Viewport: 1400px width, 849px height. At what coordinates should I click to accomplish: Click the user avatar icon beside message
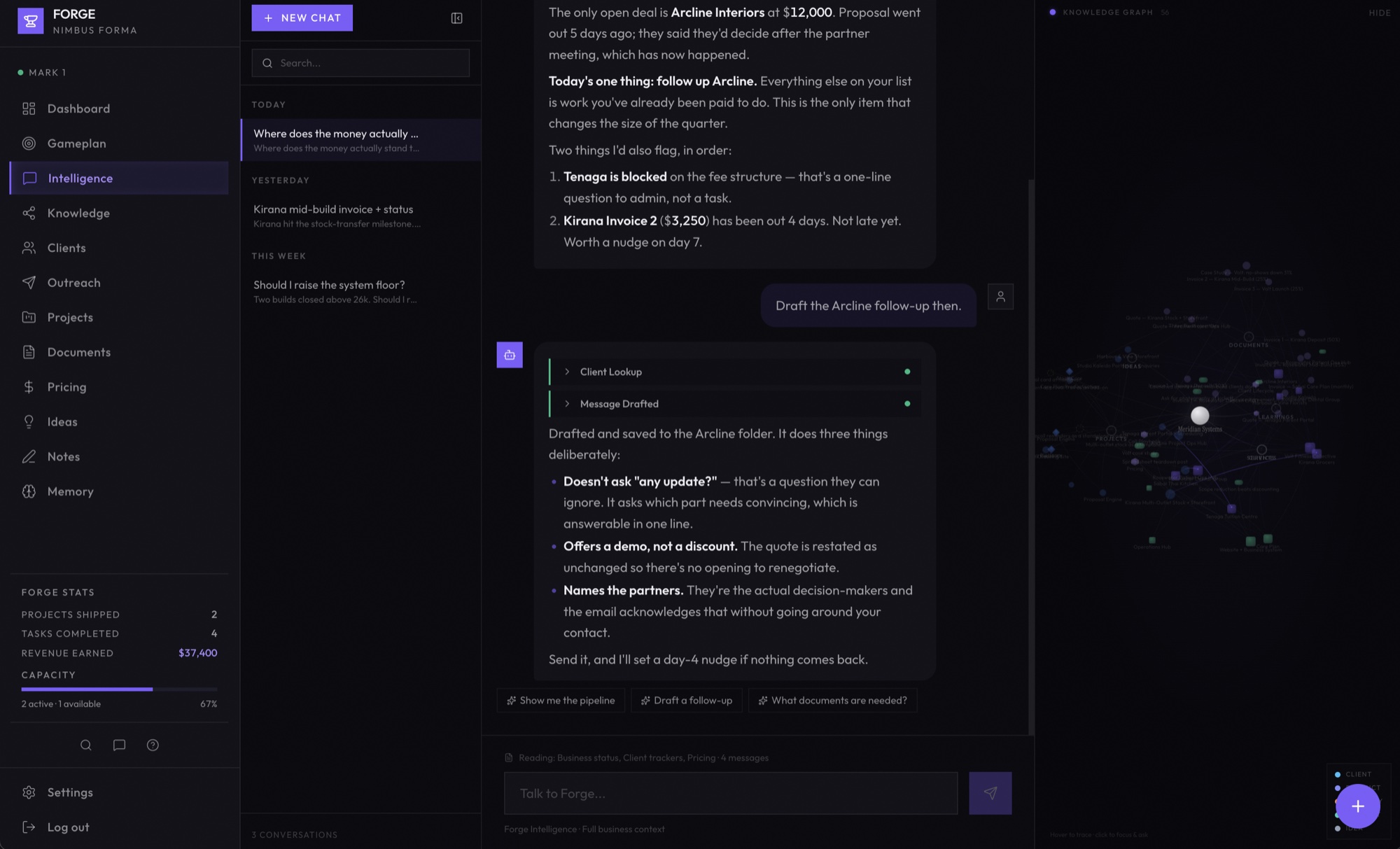[x=1000, y=297]
